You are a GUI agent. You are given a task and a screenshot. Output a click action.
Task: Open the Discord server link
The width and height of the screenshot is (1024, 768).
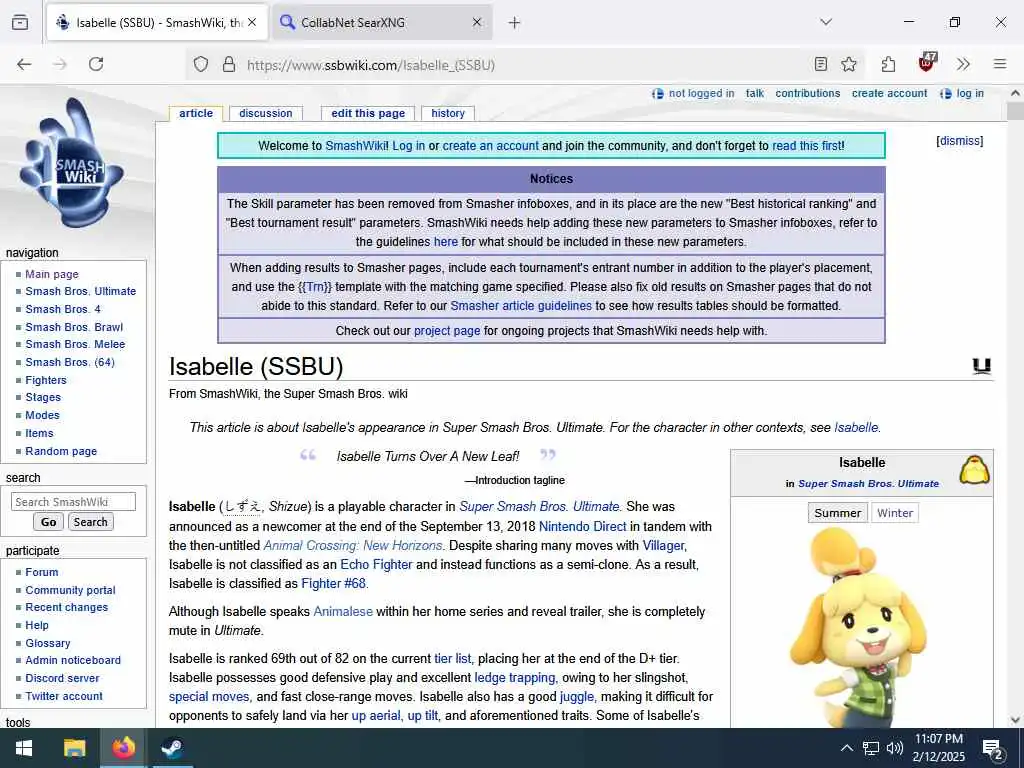point(62,679)
